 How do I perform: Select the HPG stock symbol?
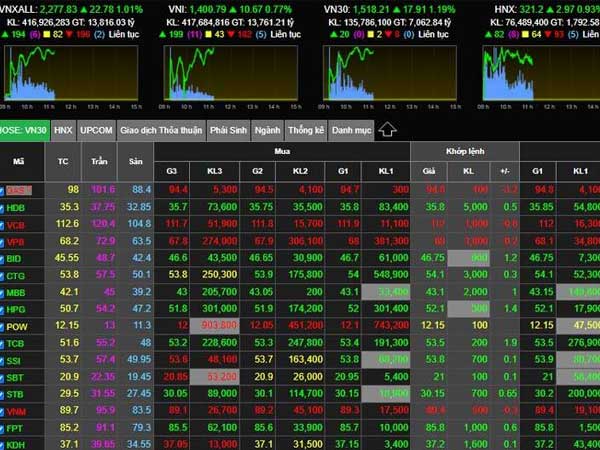tap(19, 309)
